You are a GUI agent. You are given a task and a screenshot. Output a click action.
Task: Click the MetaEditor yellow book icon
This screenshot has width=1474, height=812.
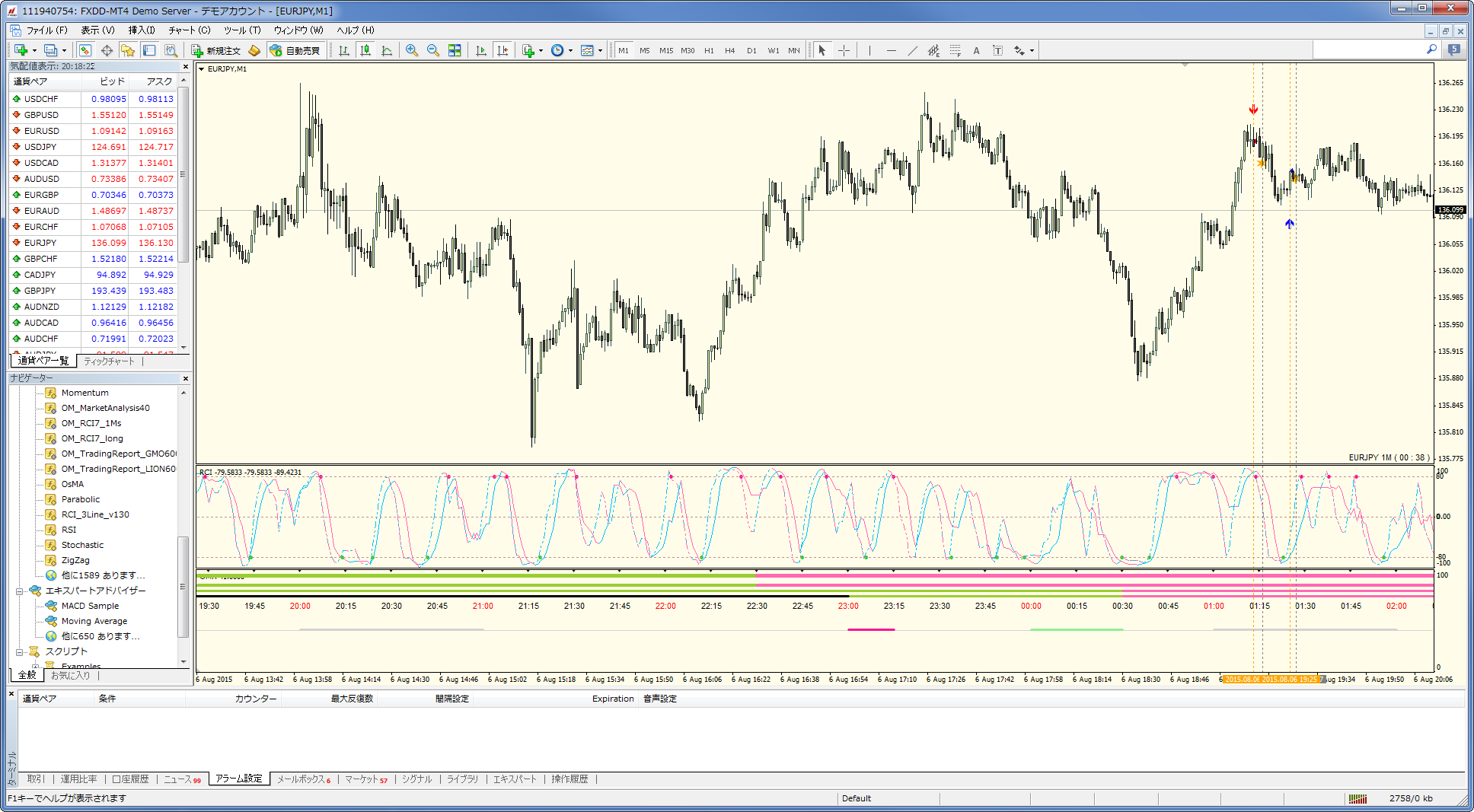coord(254,50)
